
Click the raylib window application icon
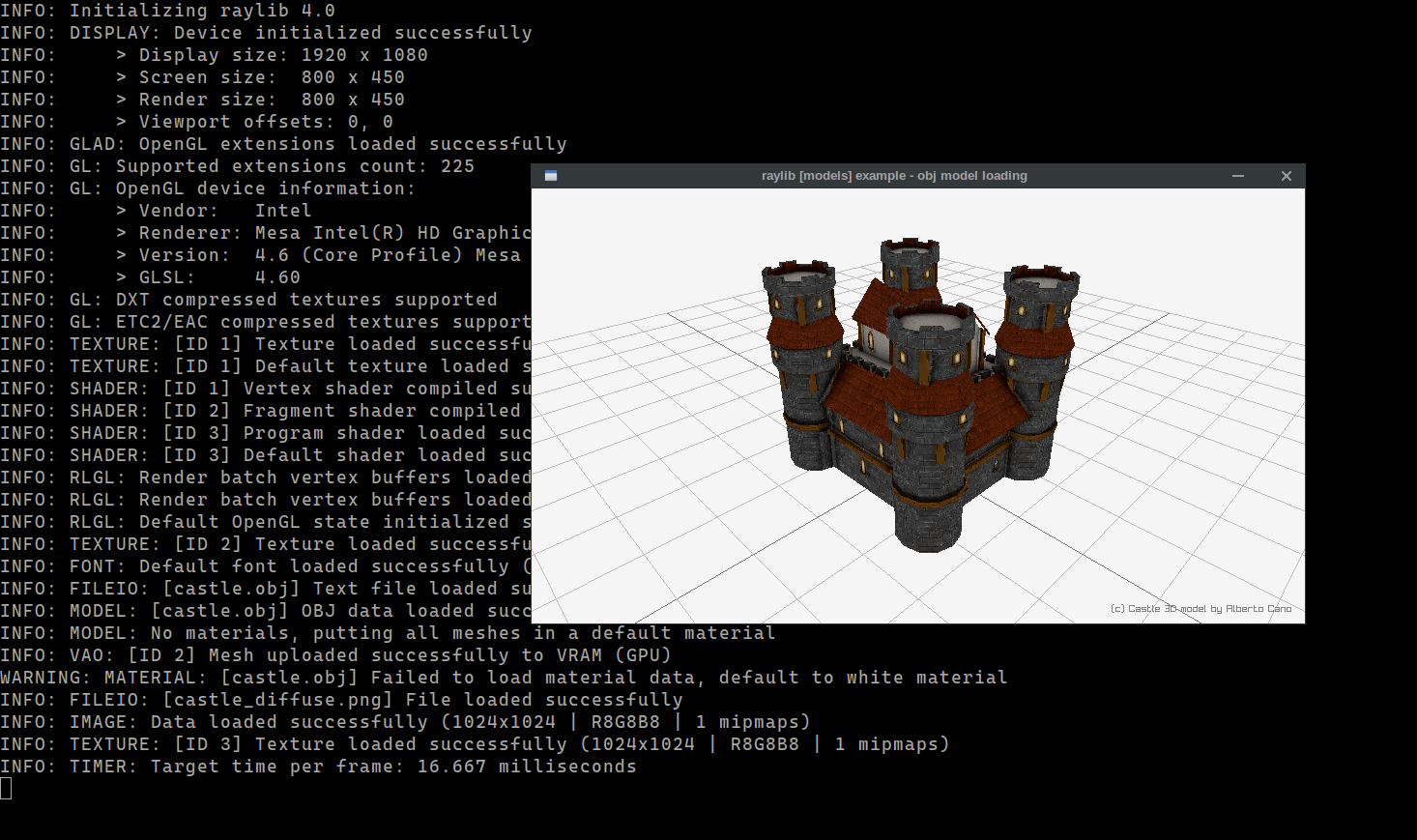click(551, 175)
